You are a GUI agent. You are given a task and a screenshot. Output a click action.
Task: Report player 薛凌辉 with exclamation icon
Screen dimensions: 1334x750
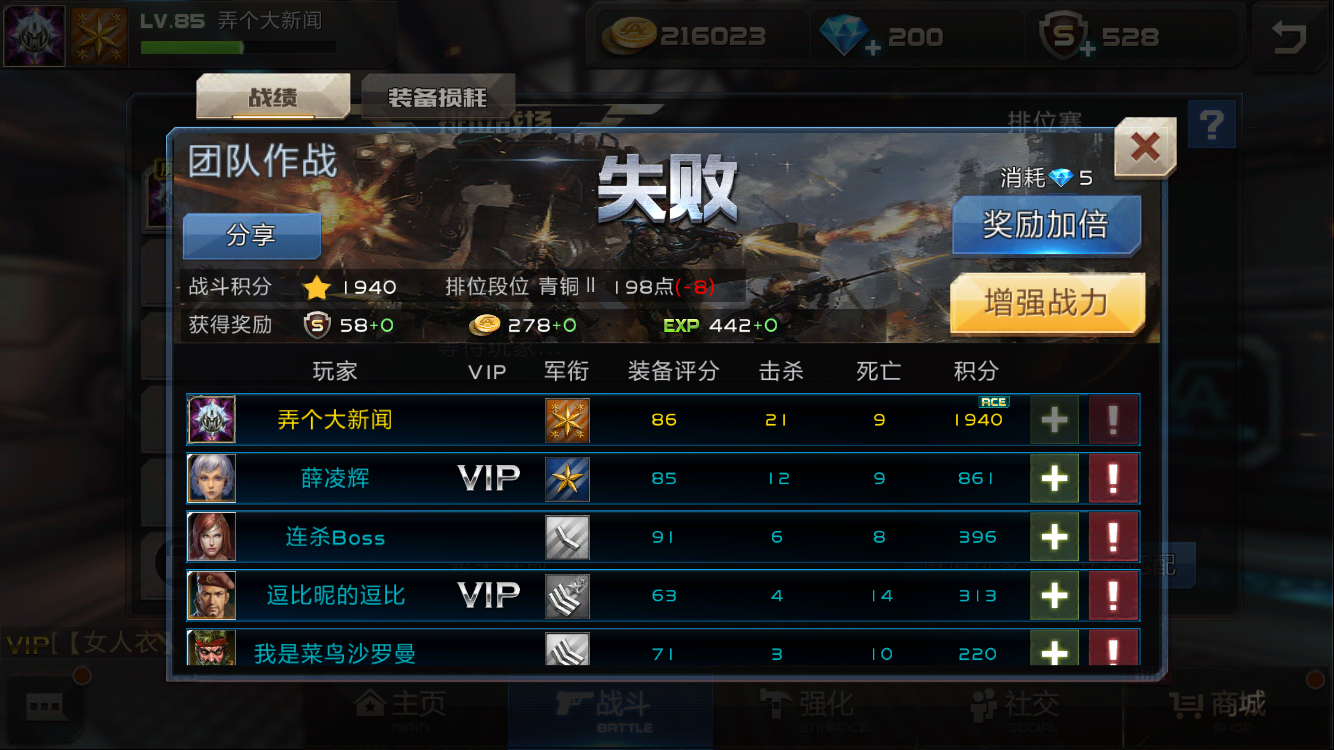tap(1113, 478)
